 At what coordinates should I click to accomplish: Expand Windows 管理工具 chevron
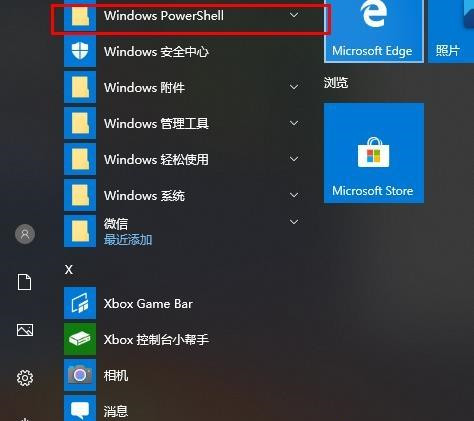click(294, 123)
